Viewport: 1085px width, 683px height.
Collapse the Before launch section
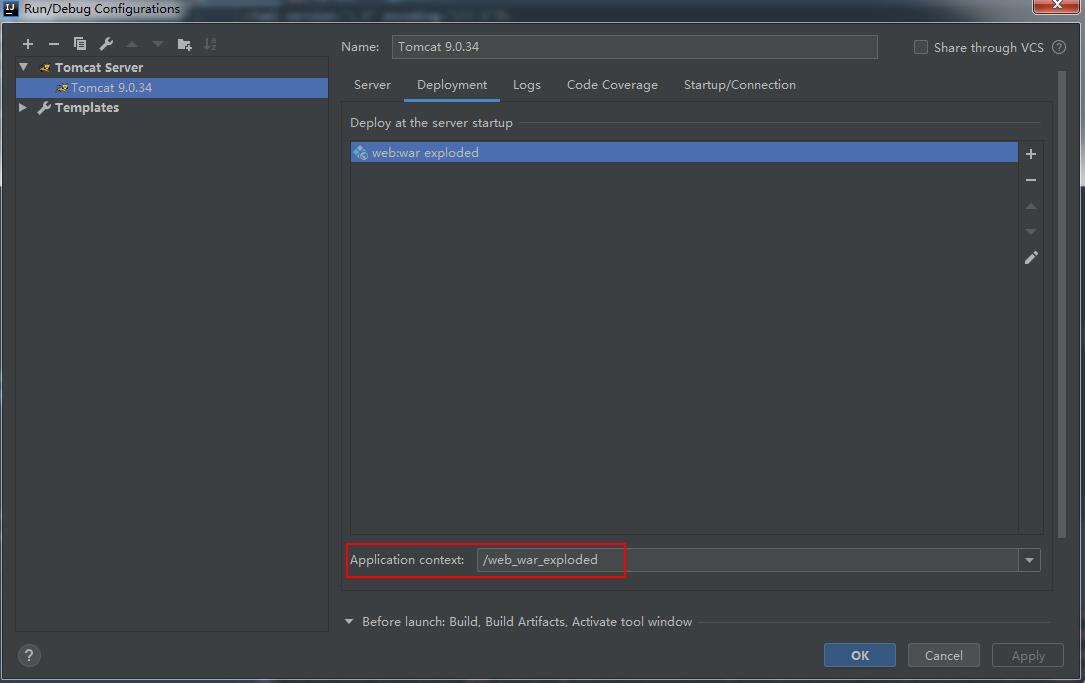tap(349, 621)
